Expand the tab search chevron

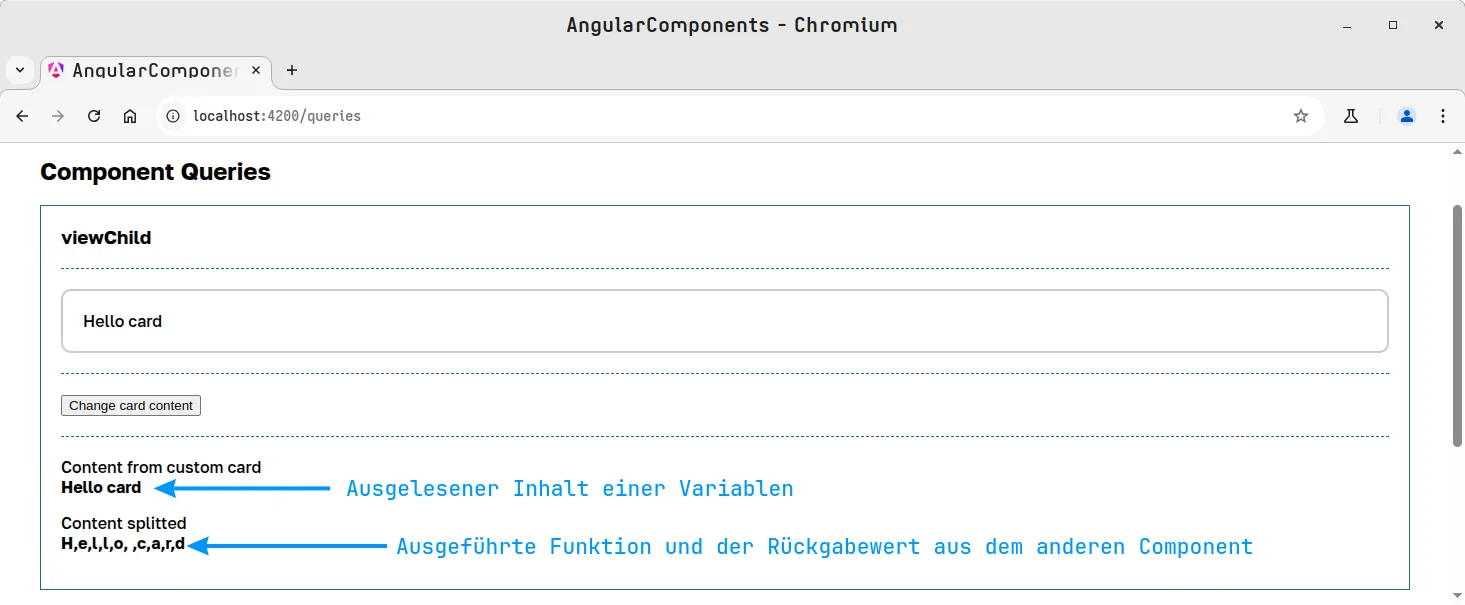[x=20, y=70]
